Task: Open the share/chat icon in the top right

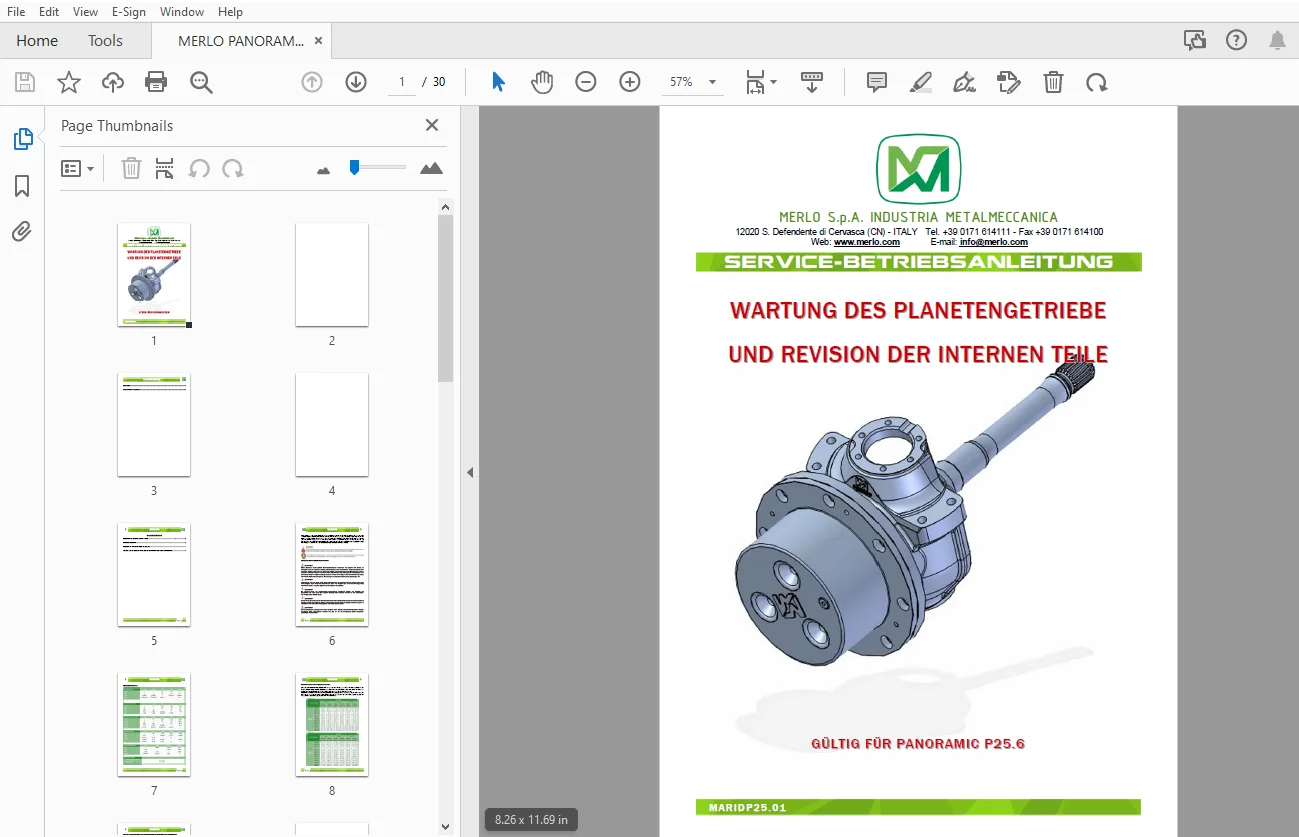Action: click(1194, 40)
